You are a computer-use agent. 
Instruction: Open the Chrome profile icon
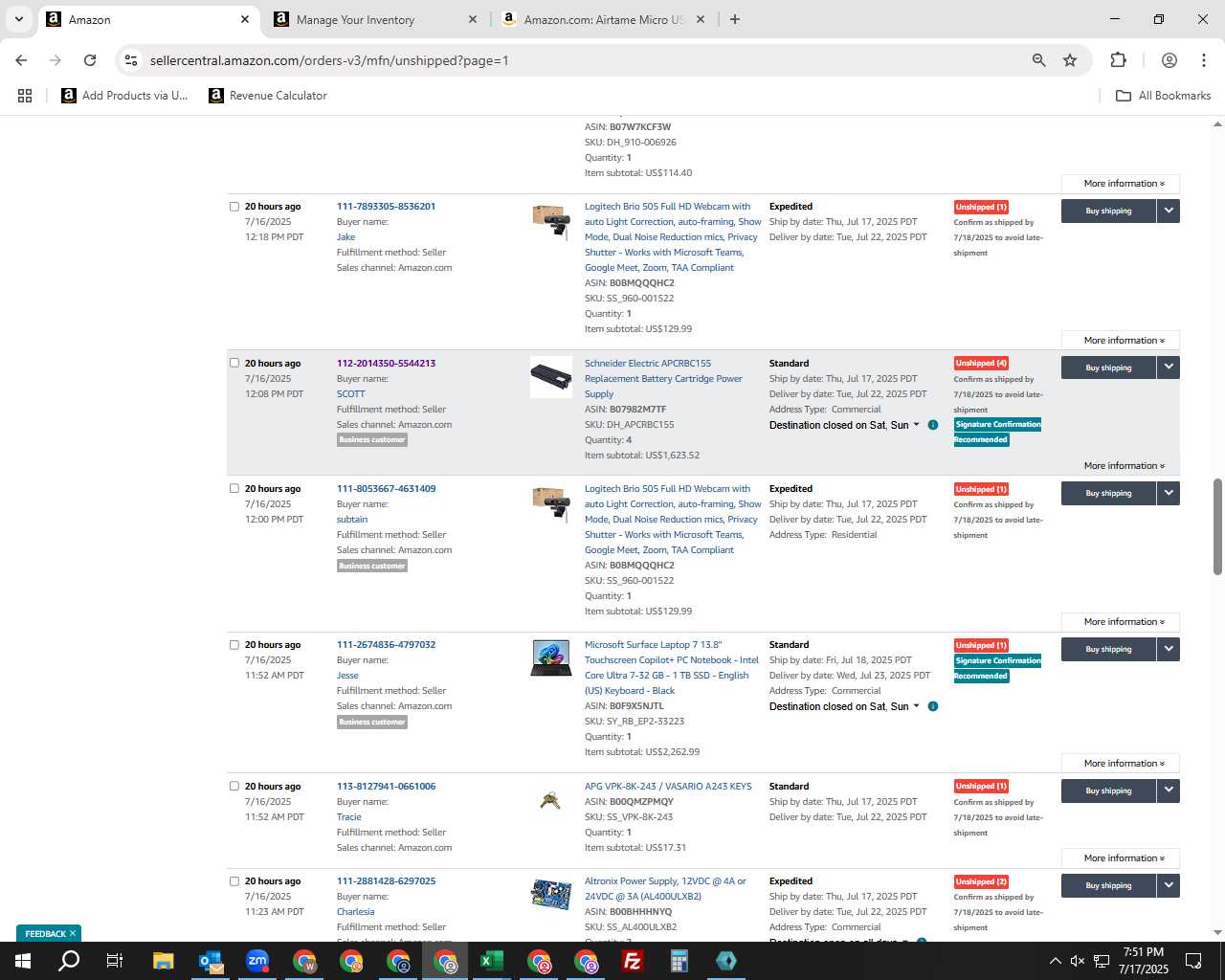tap(1169, 60)
